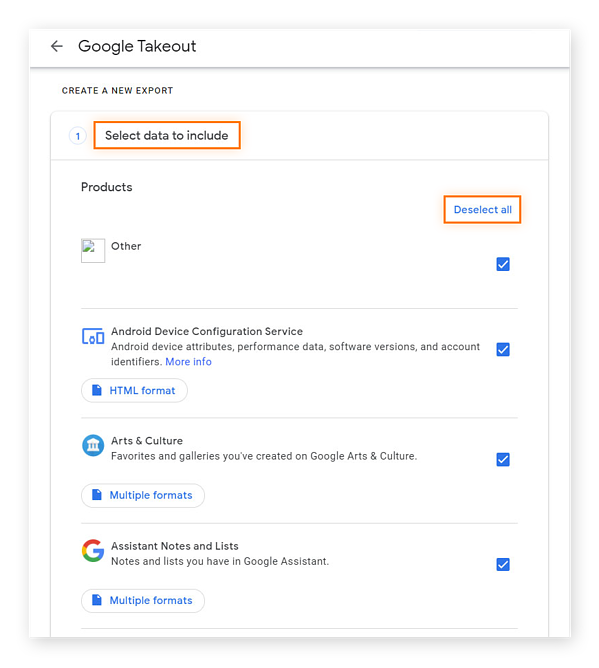This screenshot has height=668, width=599.
Task: Click the Android Device Configuration Service icon
Action: (x=93, y=337)
